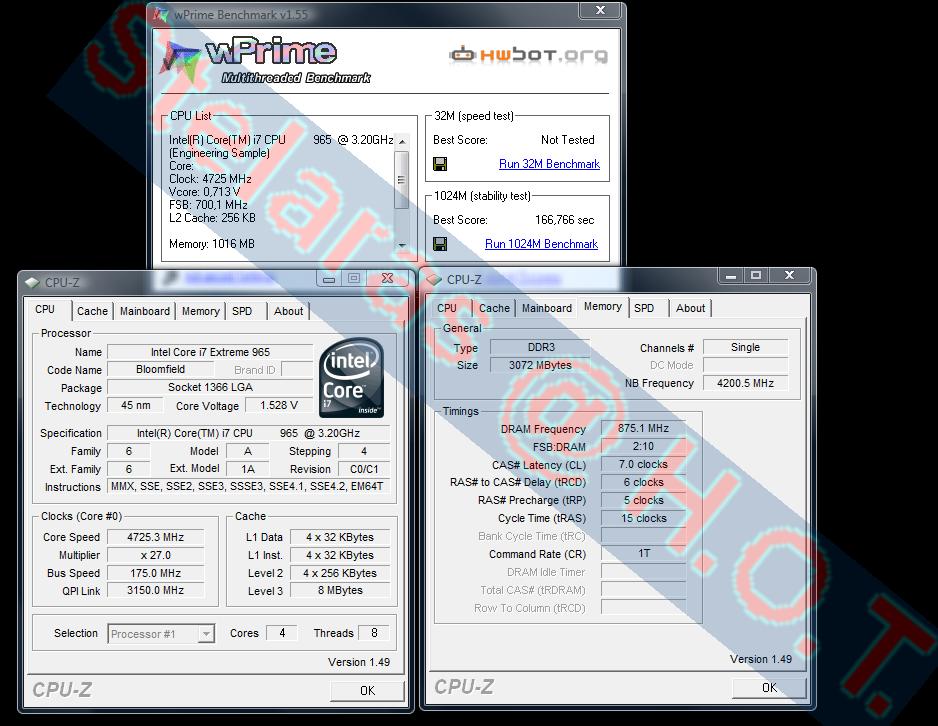This screenshot has height=726, width=938.
Task: Open the SPD tab in the left CPU-Z window
Action: (242, 311)
